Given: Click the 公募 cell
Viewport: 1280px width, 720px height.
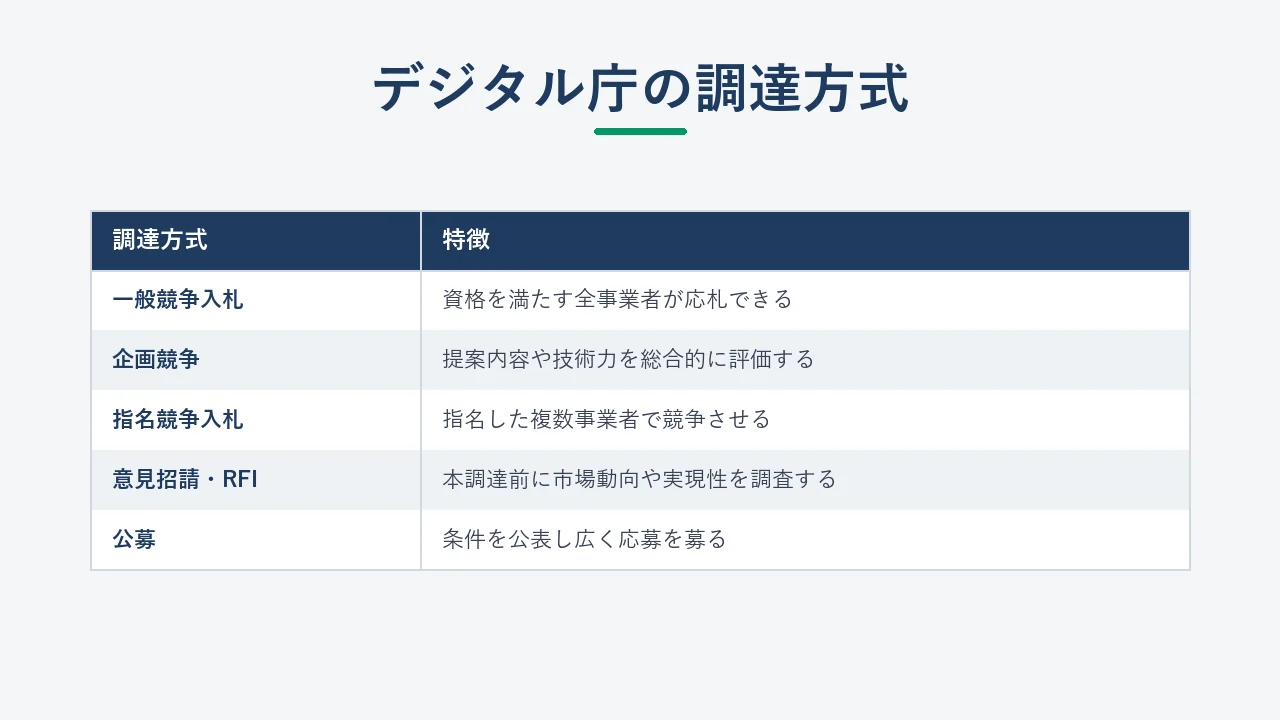Looking at the screenshot, I should 256,540.
